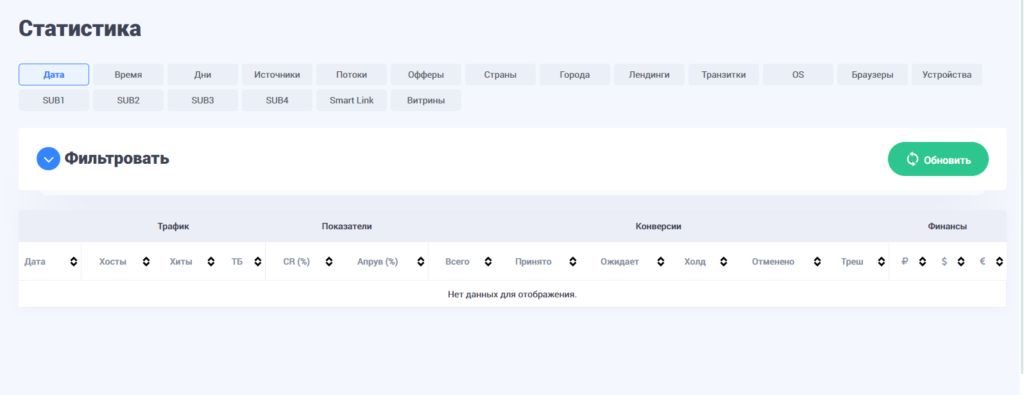Switch to the Время tab
This screenshot has width=1024, height=395.
[128, 74]
